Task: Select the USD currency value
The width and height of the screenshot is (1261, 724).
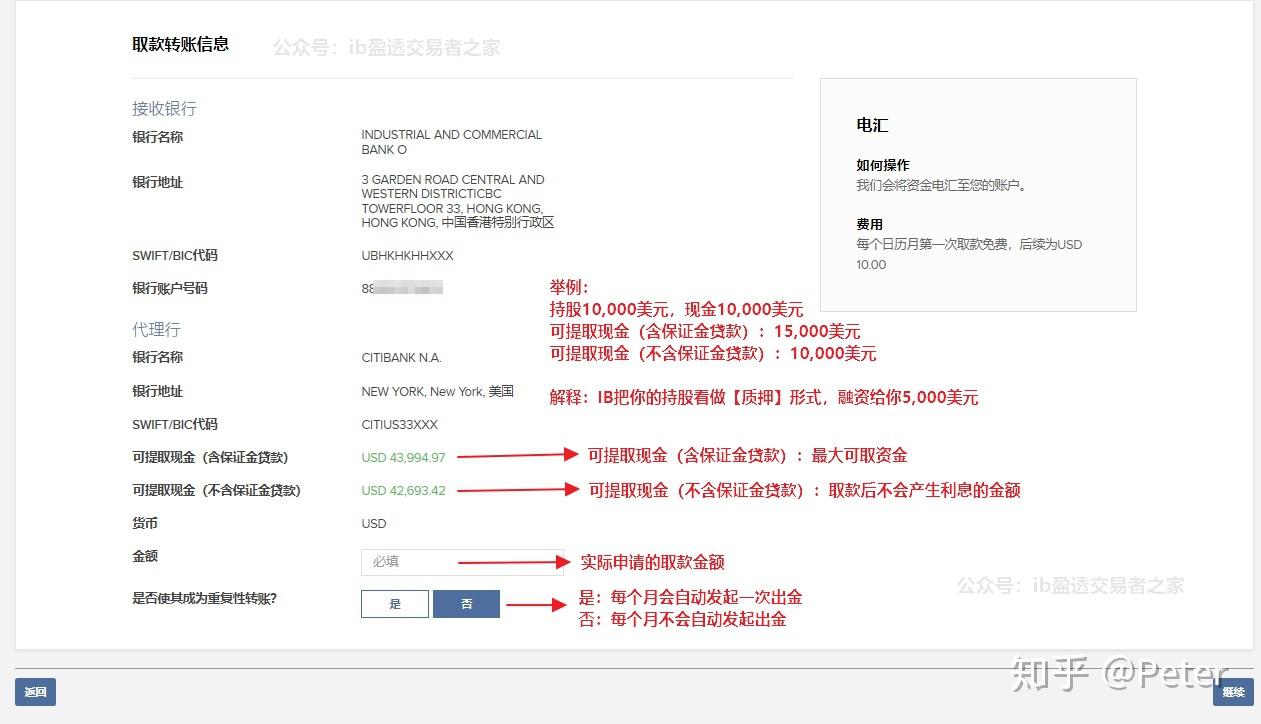Action: (x=373, y=523)
